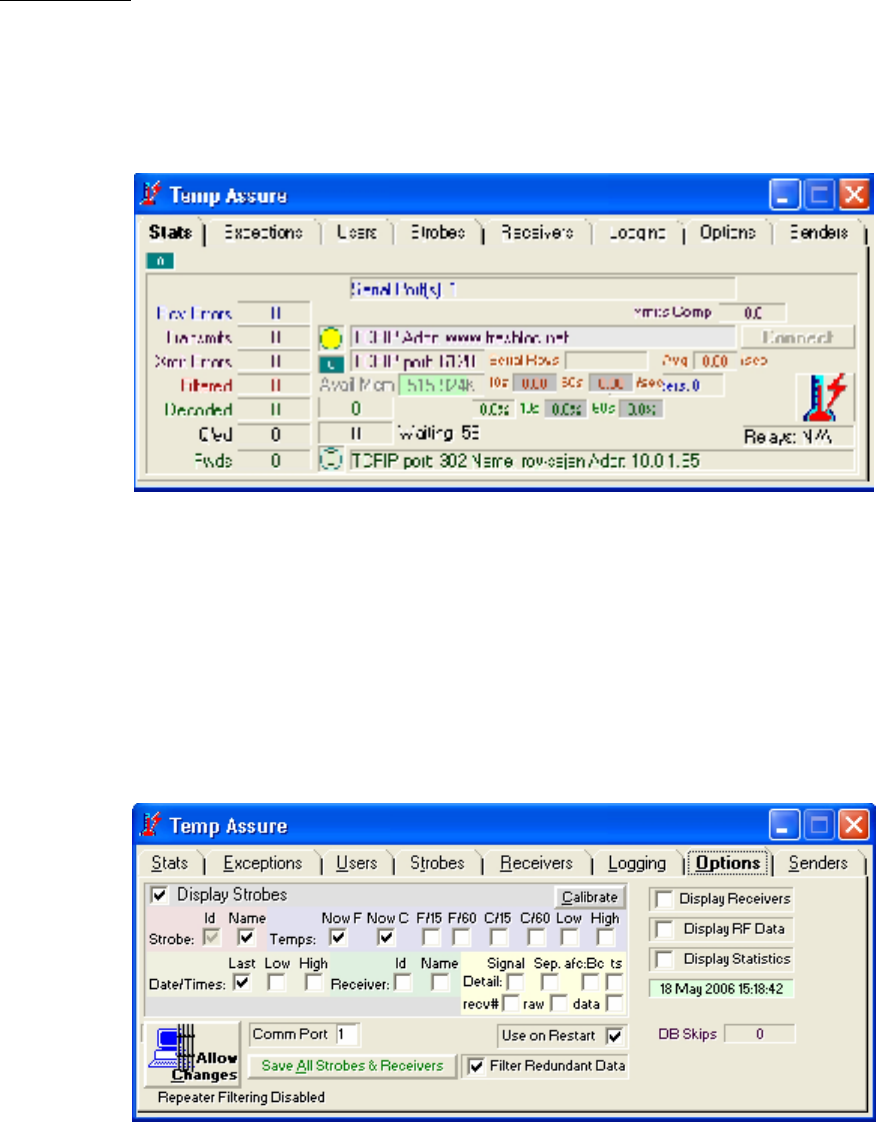Open the Strobes tab in the Stats window
The image size is (876, 1122).
(x=437, y=233)
